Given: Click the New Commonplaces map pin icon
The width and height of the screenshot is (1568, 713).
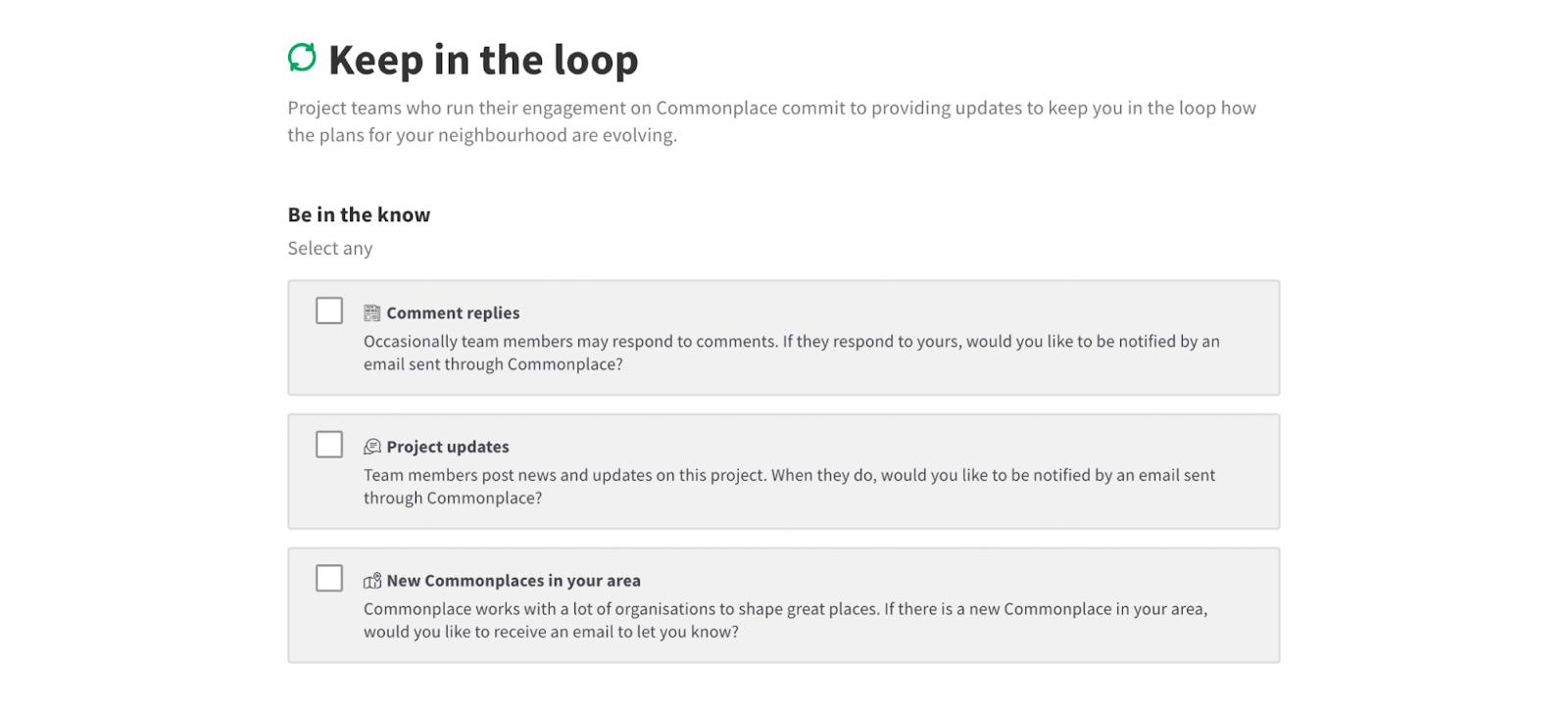Looking at the screenshot, I should coord(372,581).
